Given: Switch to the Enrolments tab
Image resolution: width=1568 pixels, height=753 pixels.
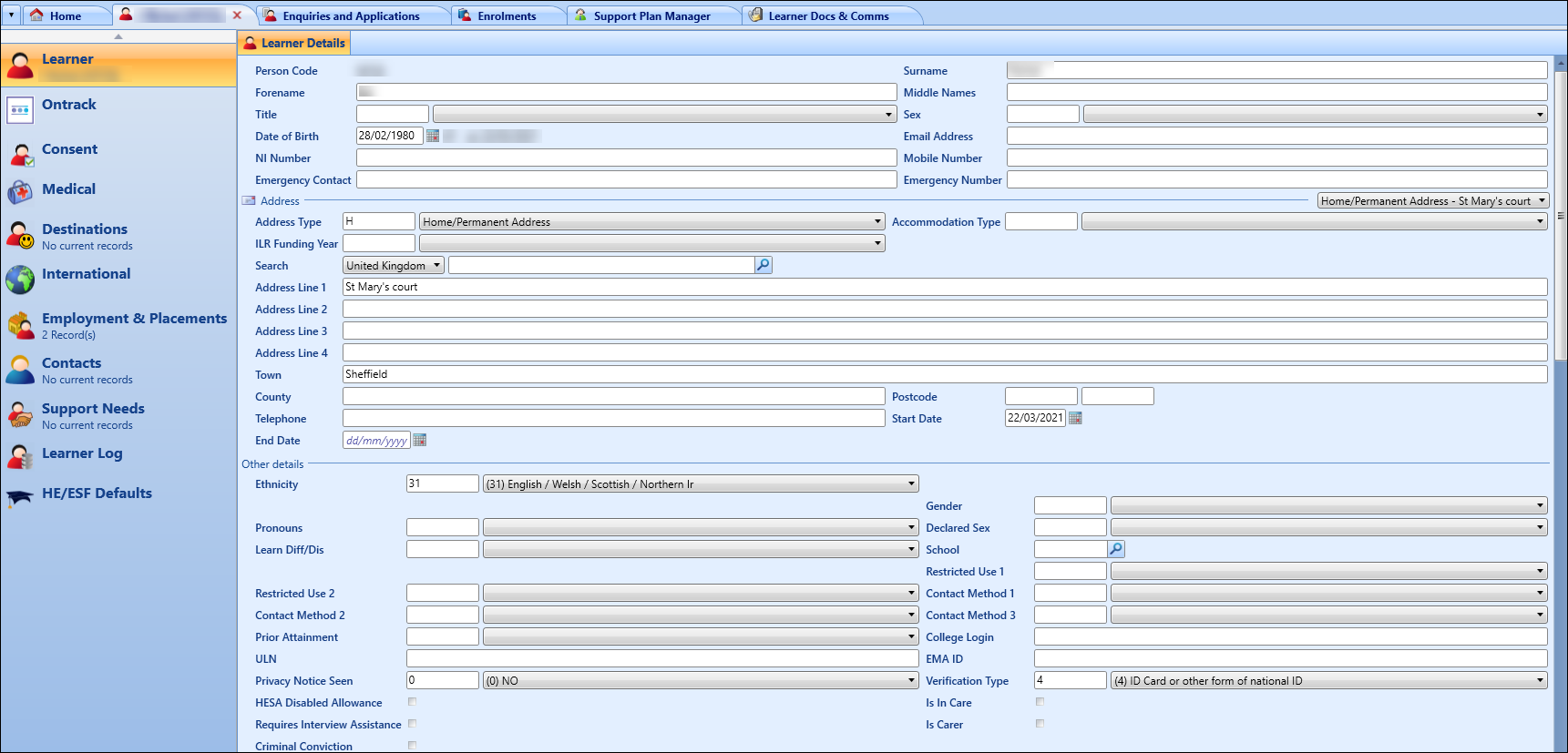Looking at the screenshot, I should [x=507, y=15].
